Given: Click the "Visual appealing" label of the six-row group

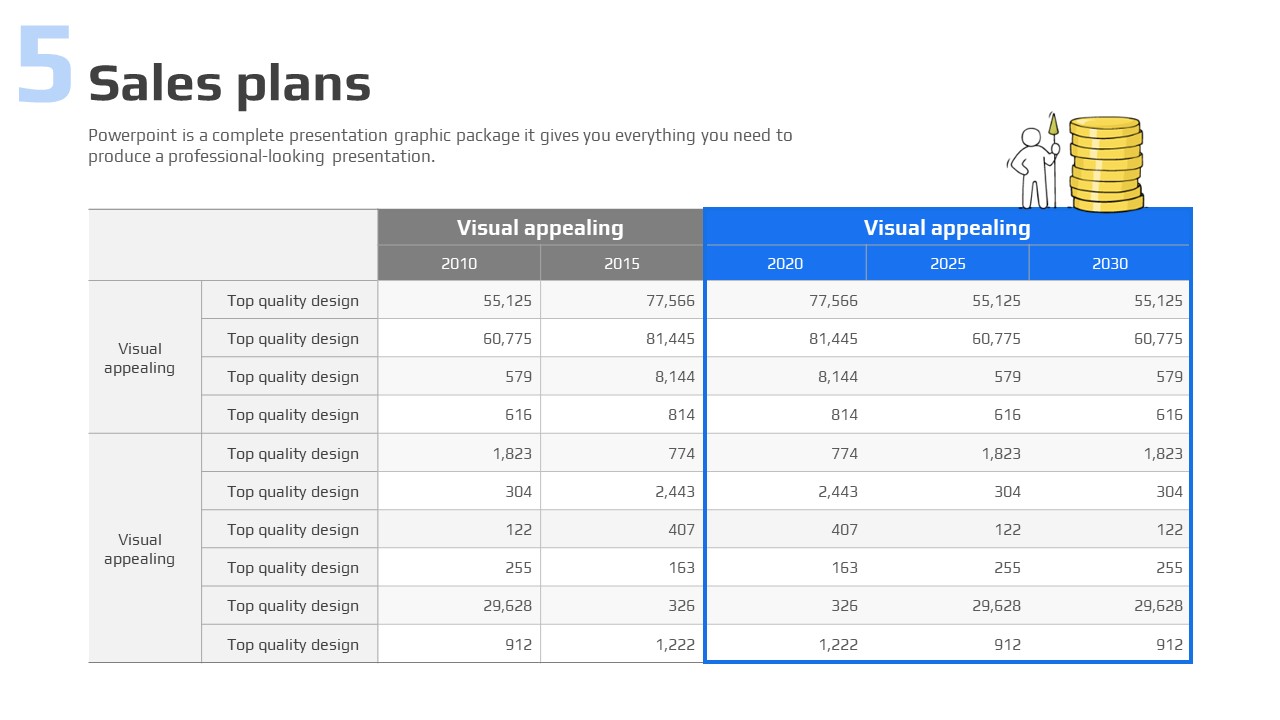Looking at the screenshot, I should pyautogui.click(x=140, y=549).
